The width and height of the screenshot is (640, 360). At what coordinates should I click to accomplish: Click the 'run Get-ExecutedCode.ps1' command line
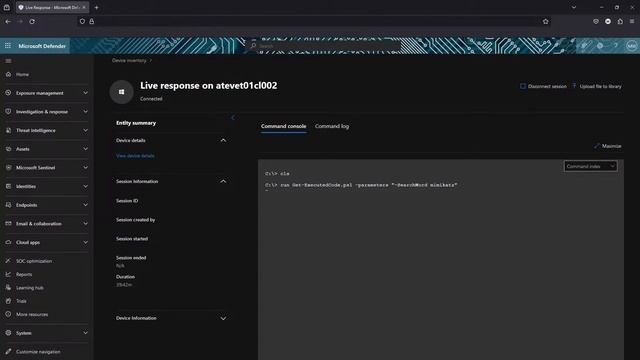click(361, 185)
